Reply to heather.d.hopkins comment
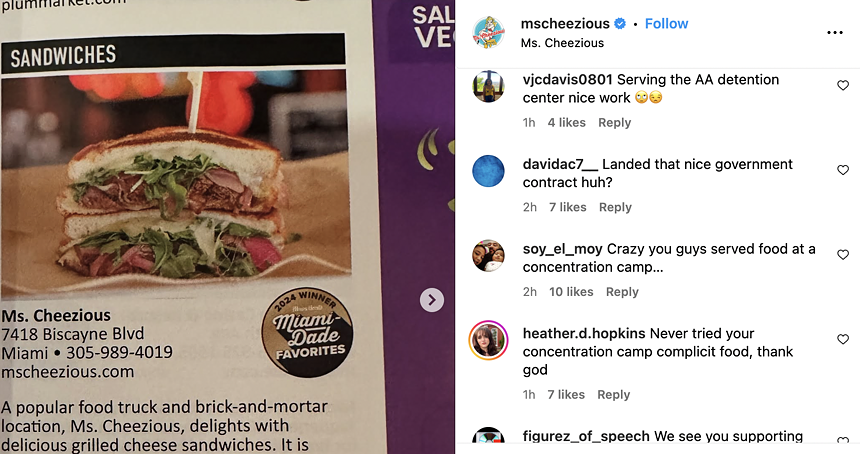The height and width of the screenshot is (454, 860). click(613, 395)
